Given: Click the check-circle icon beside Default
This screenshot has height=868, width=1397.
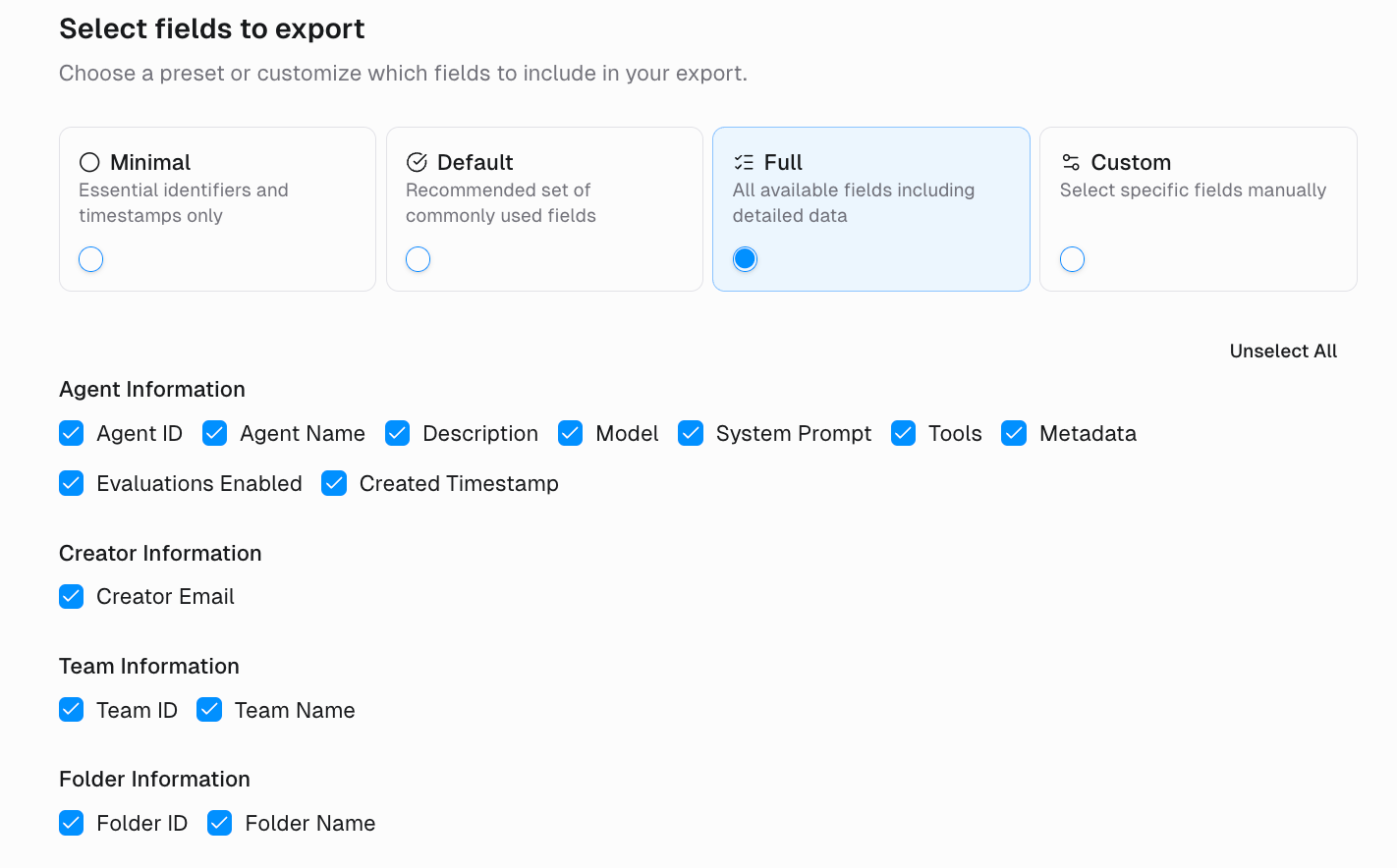Looking at the screenshot, I should coord(417,162).
